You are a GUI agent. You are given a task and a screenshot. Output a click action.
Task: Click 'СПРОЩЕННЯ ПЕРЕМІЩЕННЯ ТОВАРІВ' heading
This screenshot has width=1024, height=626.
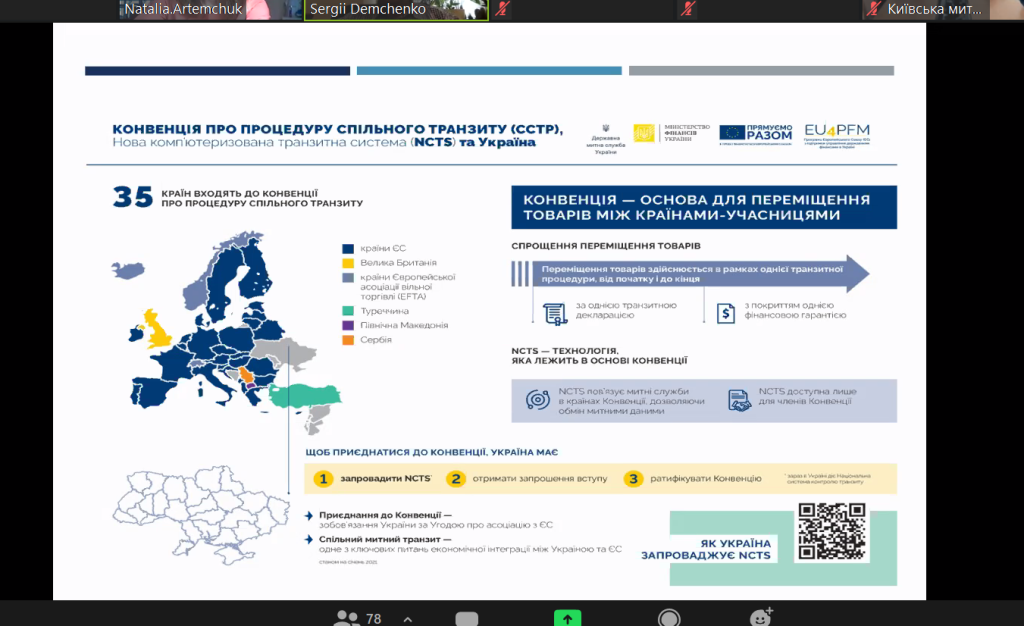605,246
